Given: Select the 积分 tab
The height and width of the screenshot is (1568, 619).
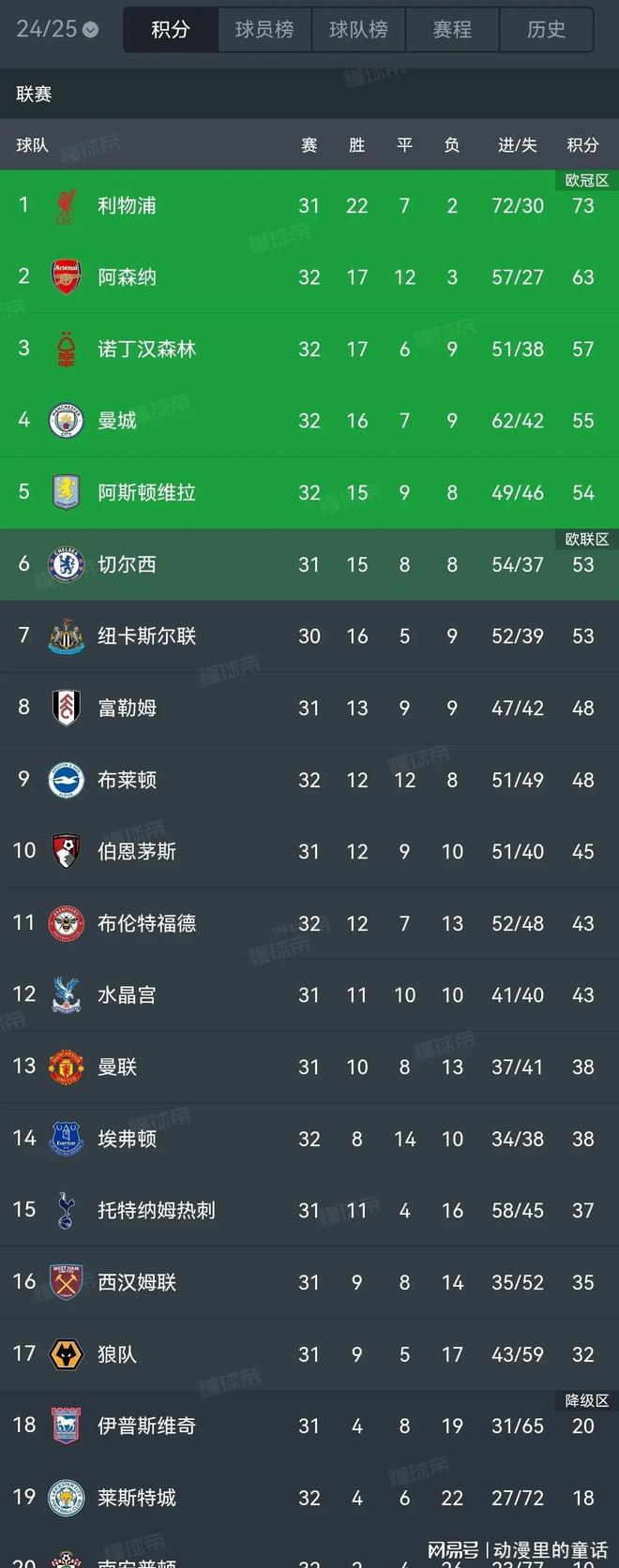Looking at the screenshot, I should click(x=171, y=30).
